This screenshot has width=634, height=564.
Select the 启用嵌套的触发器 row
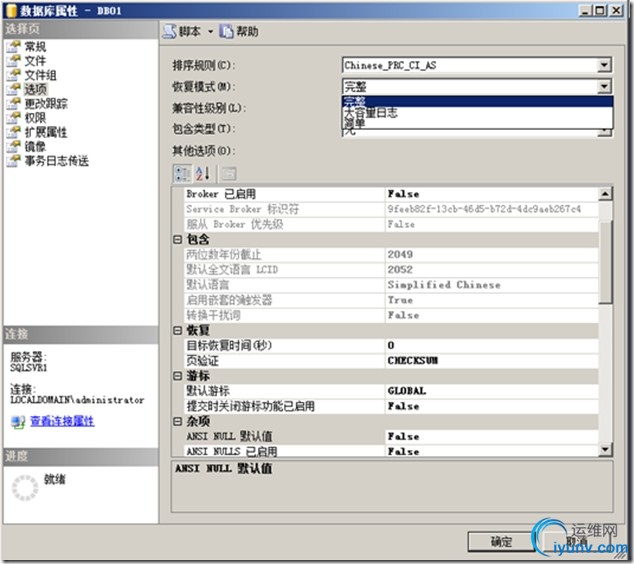click(x=391, y=300)
